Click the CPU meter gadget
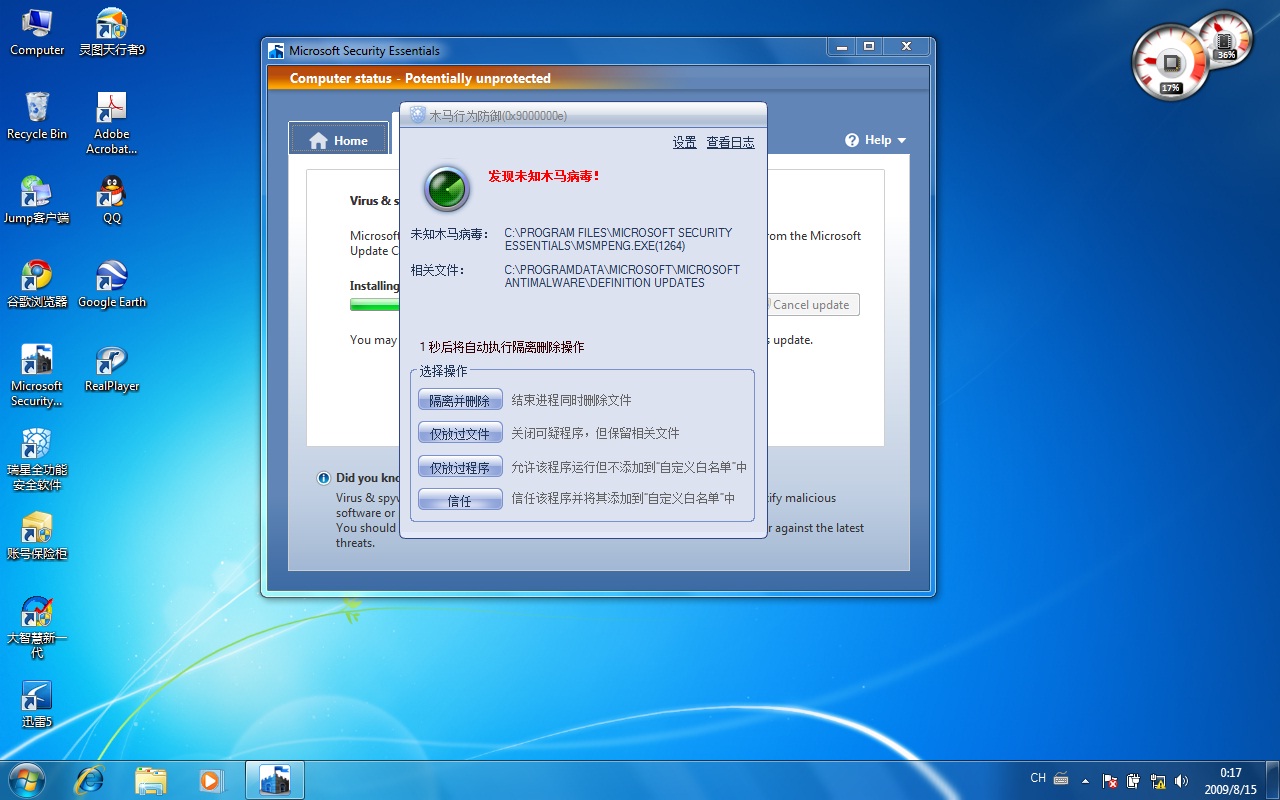This screenshot has height=800, width=1280. coord(1171,64)
